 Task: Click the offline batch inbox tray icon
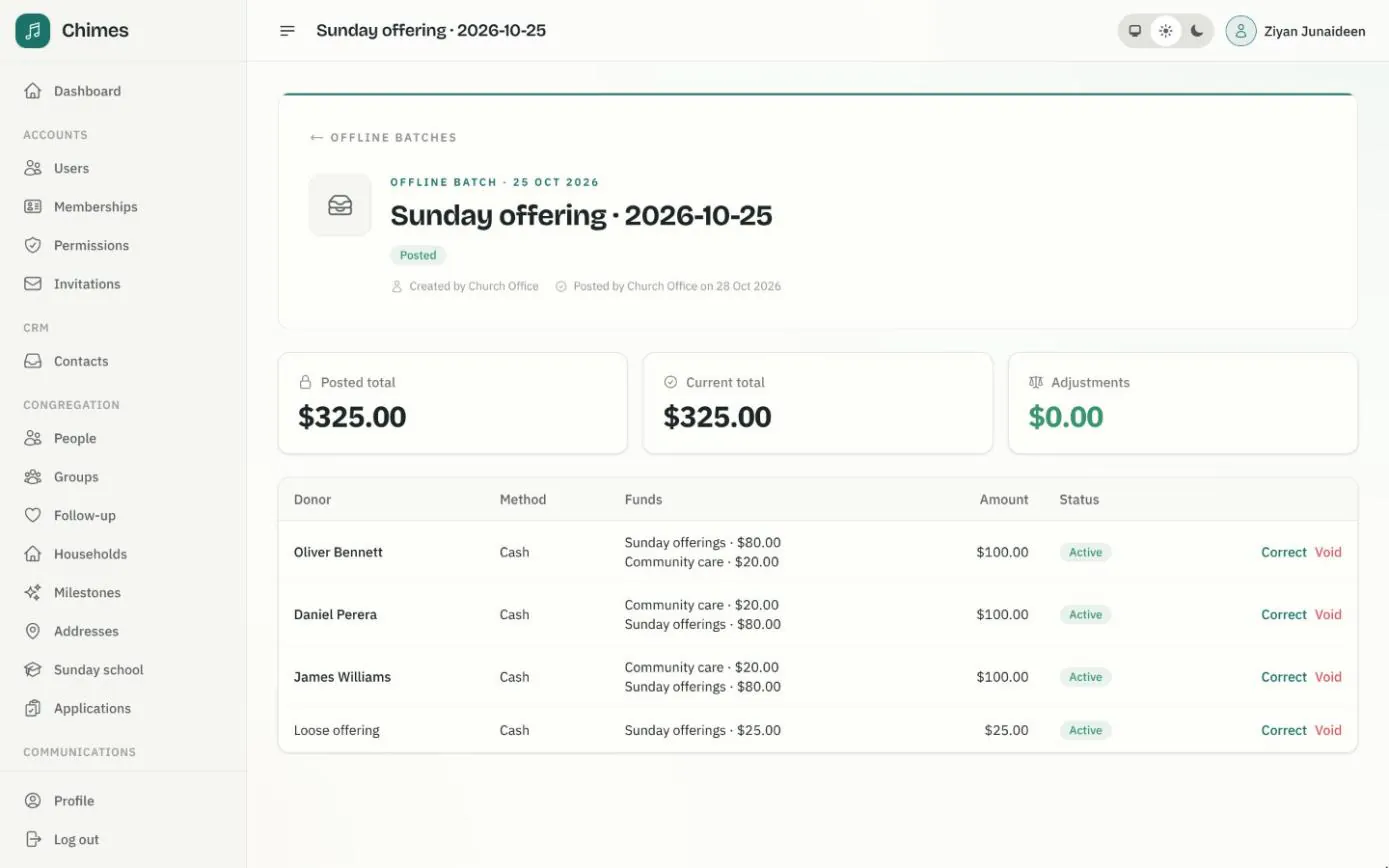pyautogui.click(x=340, y=205)
